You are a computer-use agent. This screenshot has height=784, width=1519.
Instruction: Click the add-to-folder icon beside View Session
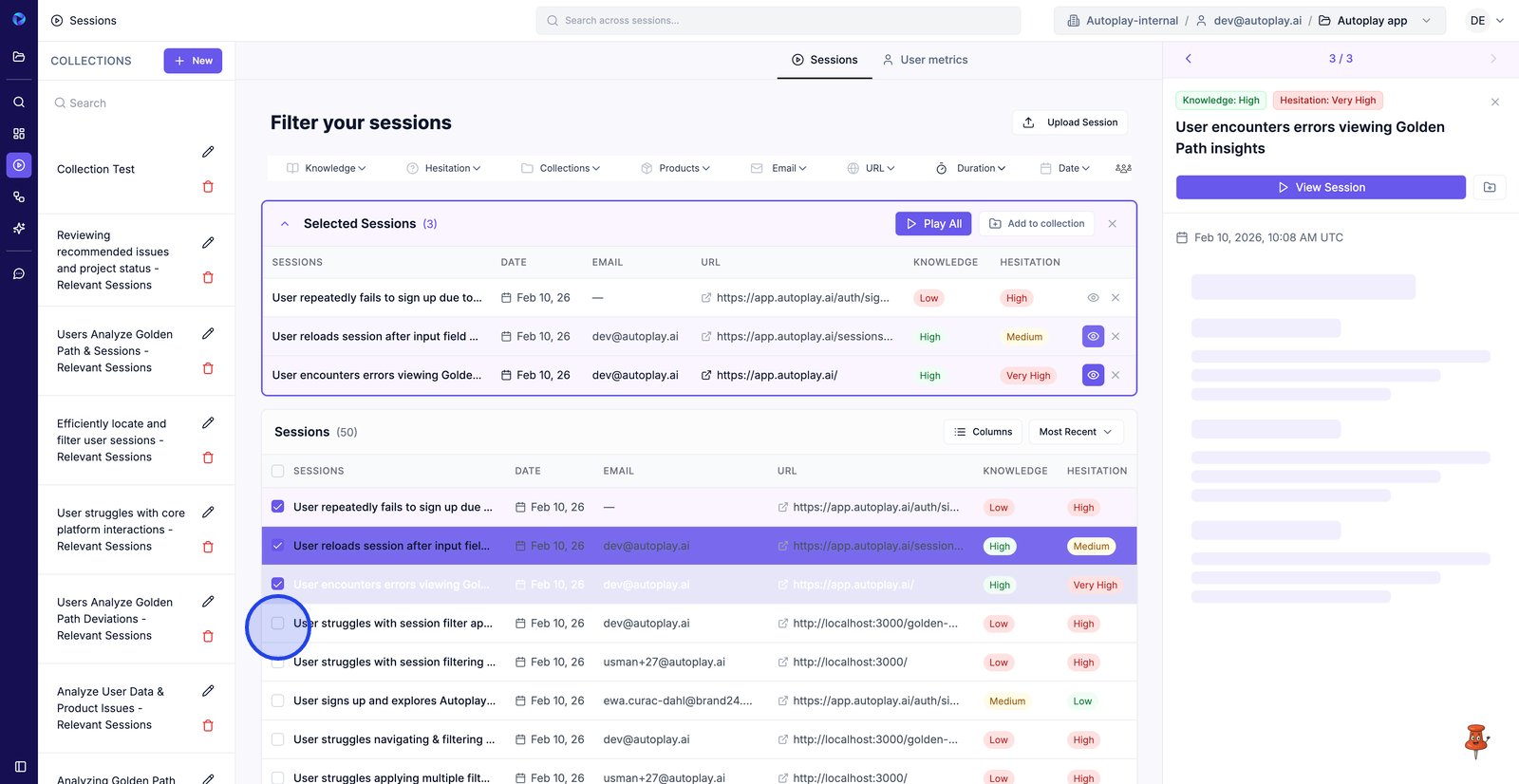click(x=1489, y=188)
